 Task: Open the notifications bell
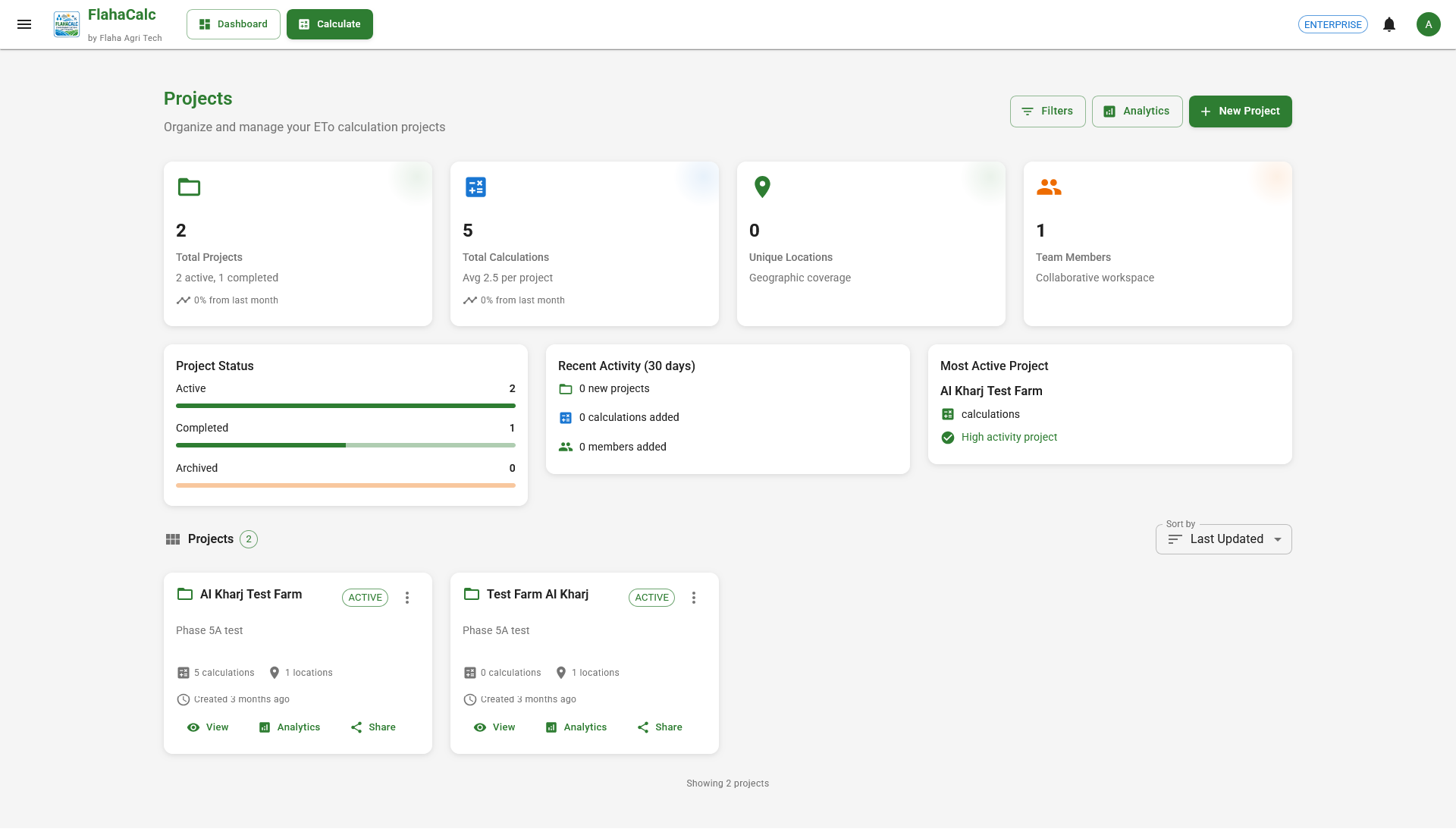pyautogui.click(x=1389, y=24)
